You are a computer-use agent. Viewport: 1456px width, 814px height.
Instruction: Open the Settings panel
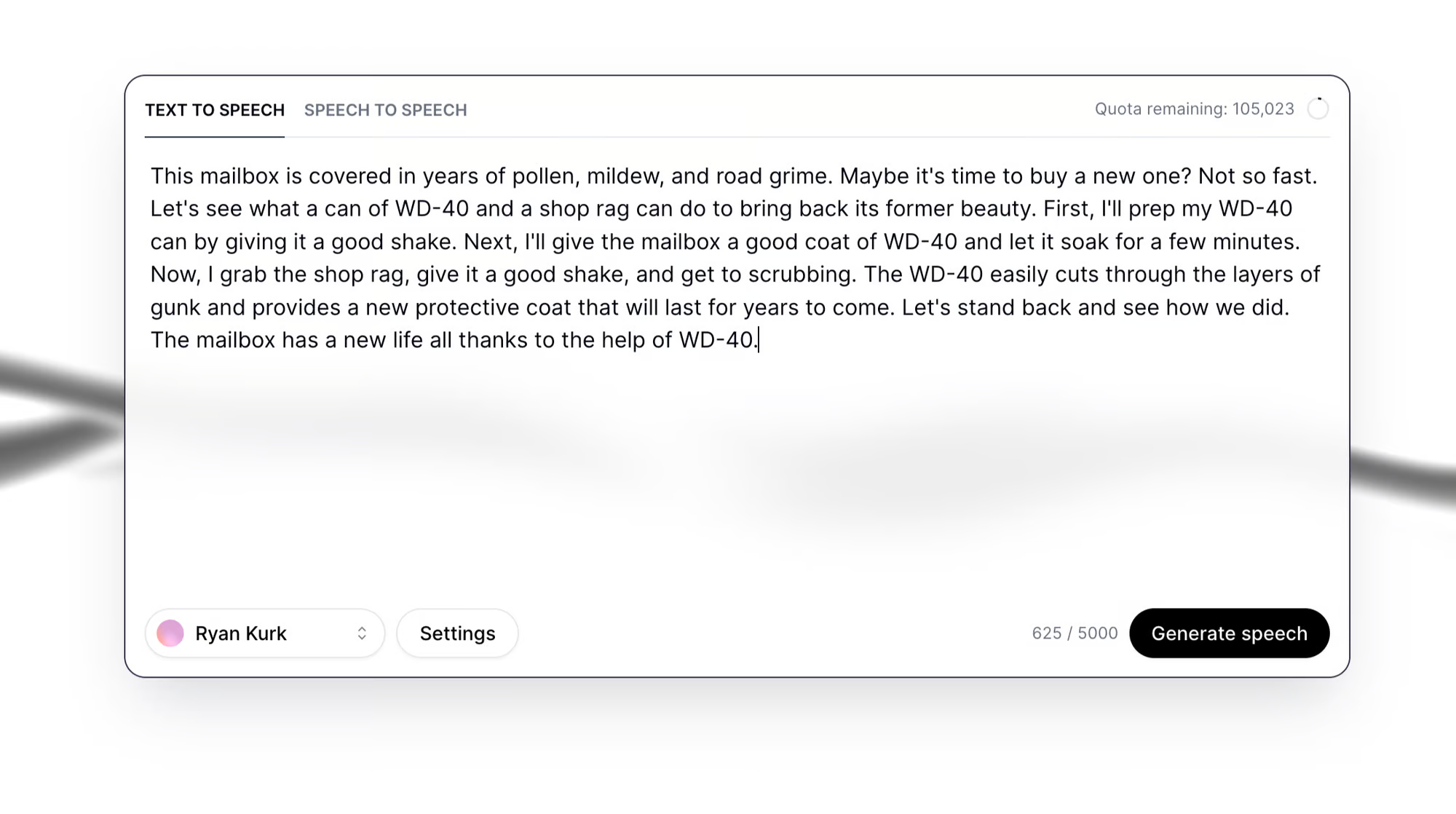[x=457, y=633]
